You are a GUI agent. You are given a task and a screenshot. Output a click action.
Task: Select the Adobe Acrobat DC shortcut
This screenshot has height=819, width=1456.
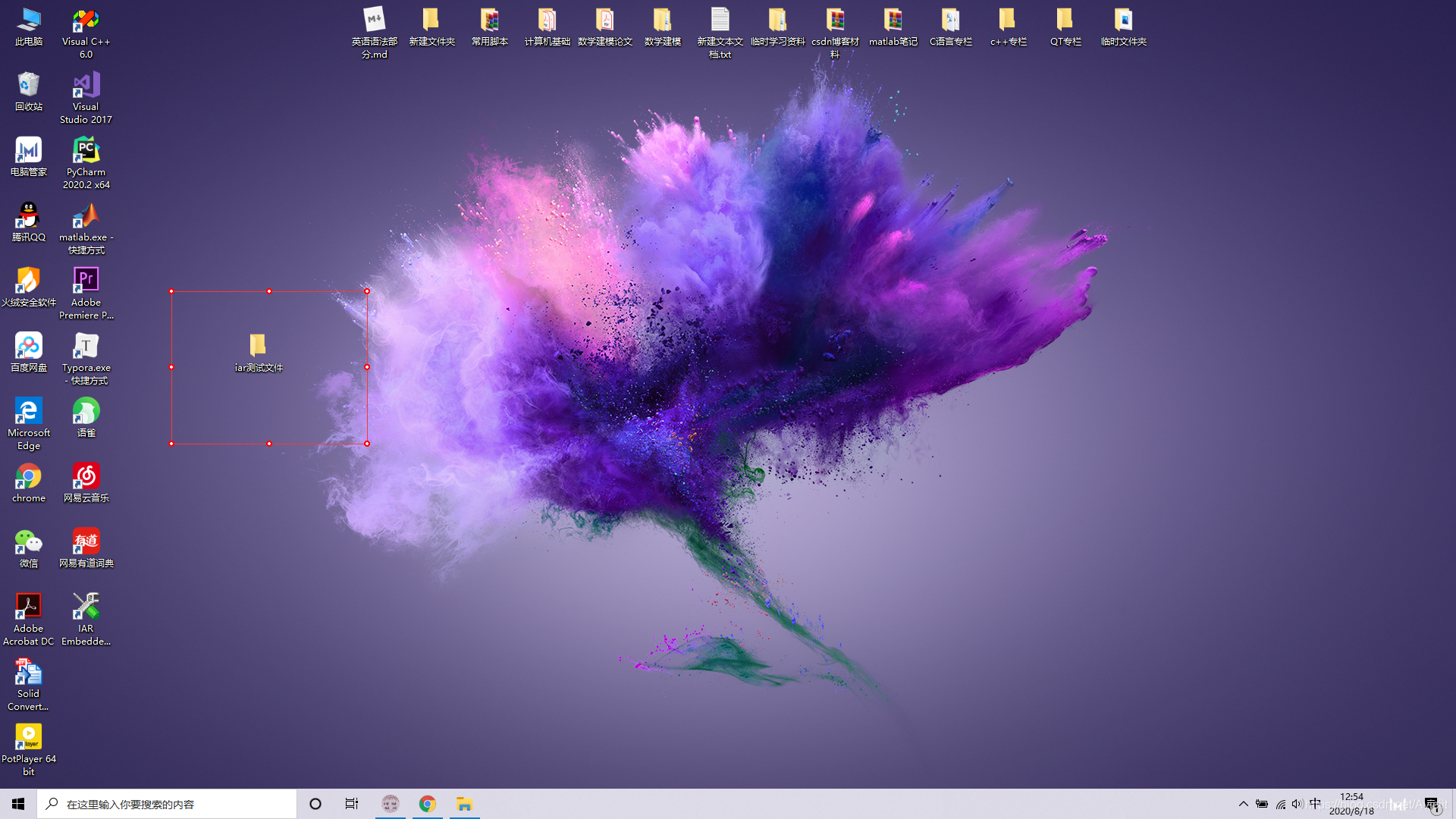pos(29,620)
